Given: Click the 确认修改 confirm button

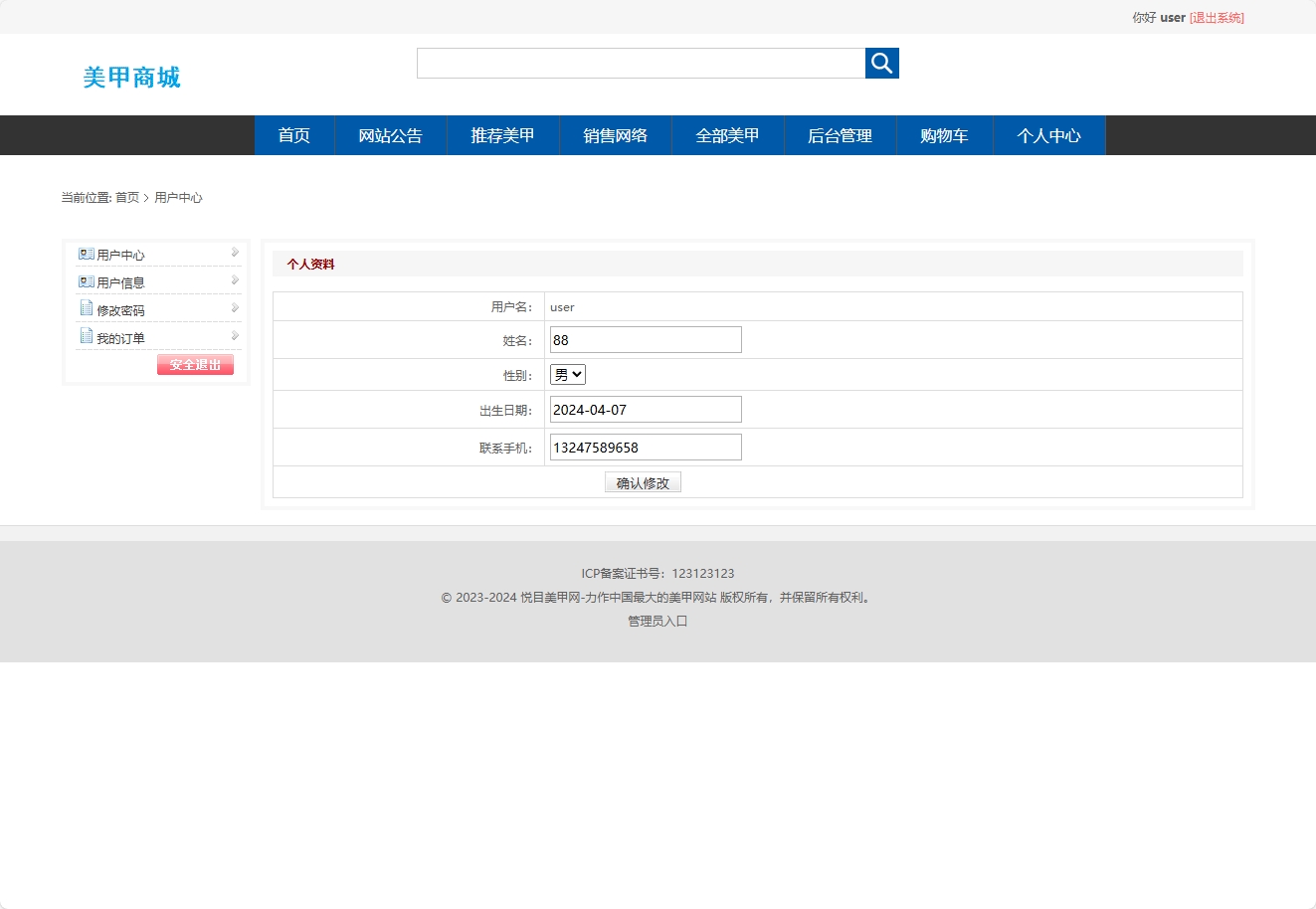Looking at the screenshot, I should (643, 482).
